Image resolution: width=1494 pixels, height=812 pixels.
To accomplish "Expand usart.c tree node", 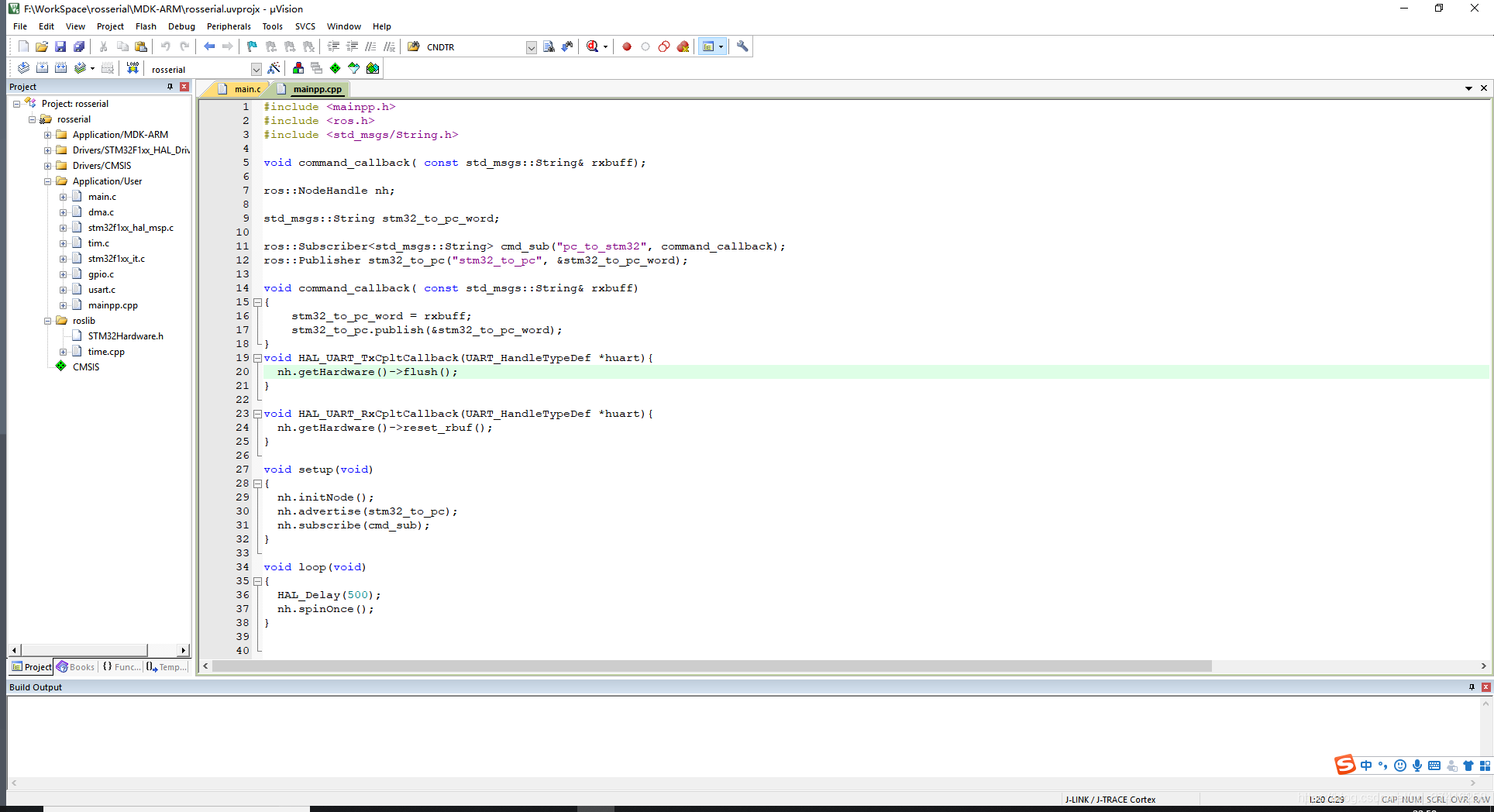I will coord(63,290).
